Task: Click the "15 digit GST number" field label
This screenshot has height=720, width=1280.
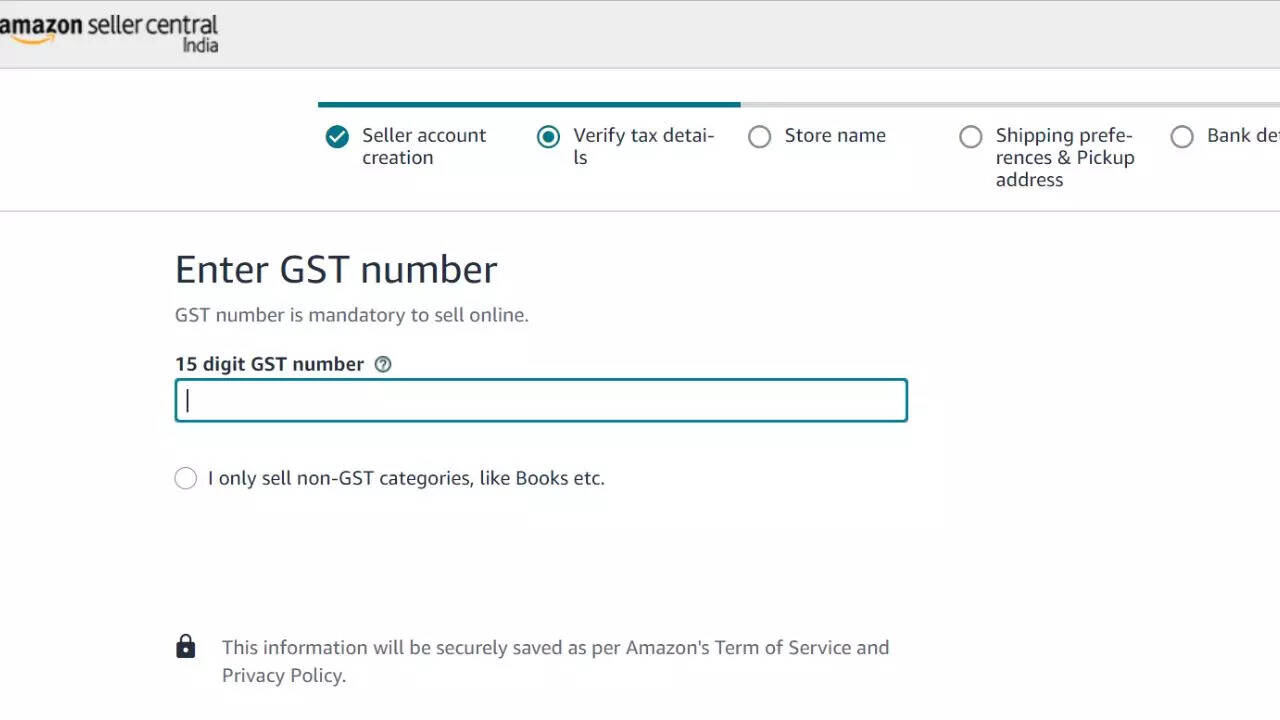Action: (x=269, y=364)
